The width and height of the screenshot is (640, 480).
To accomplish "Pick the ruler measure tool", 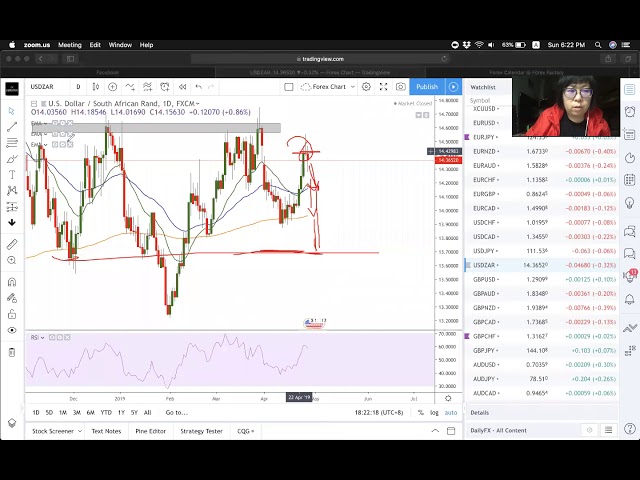I will coord(12,244).
